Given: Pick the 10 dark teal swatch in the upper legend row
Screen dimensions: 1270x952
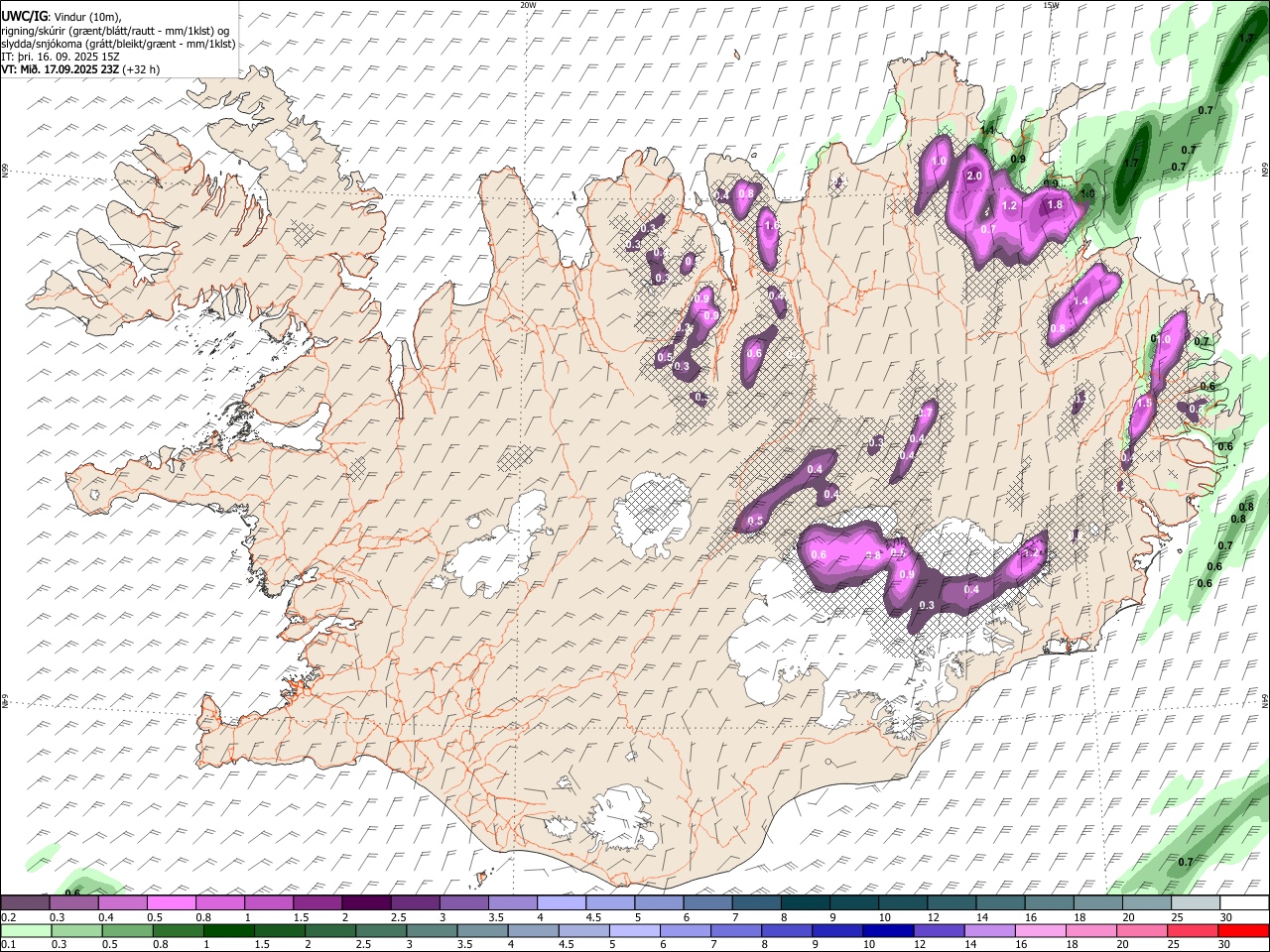Looking at the screenshot, I should 904,902.
